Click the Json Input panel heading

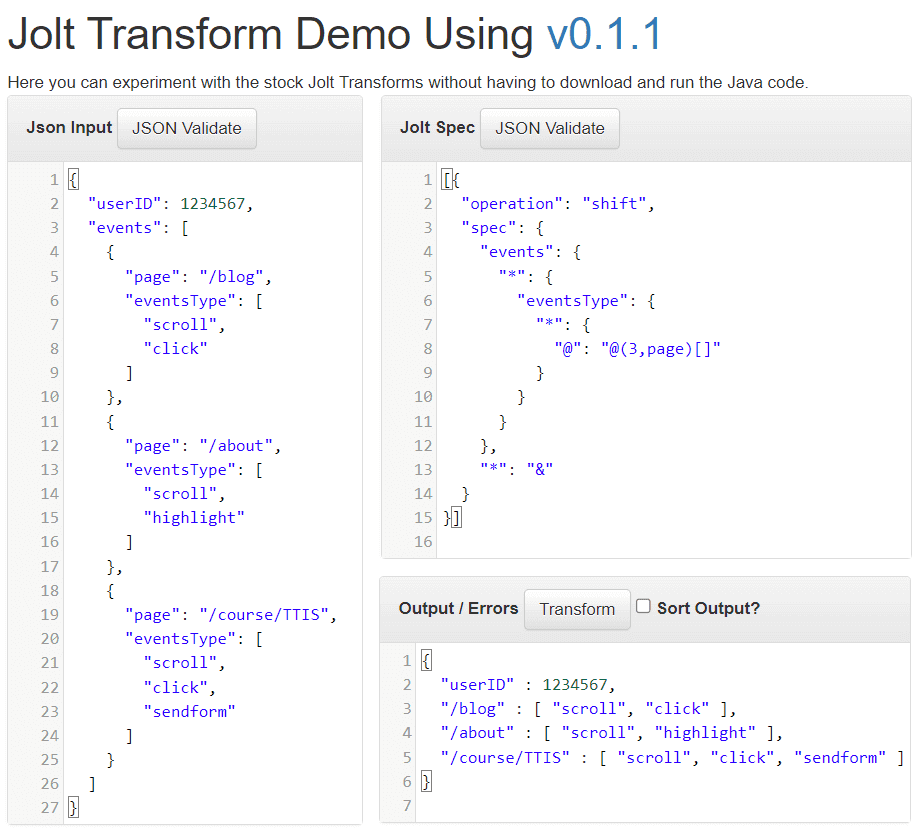(69, 127)
